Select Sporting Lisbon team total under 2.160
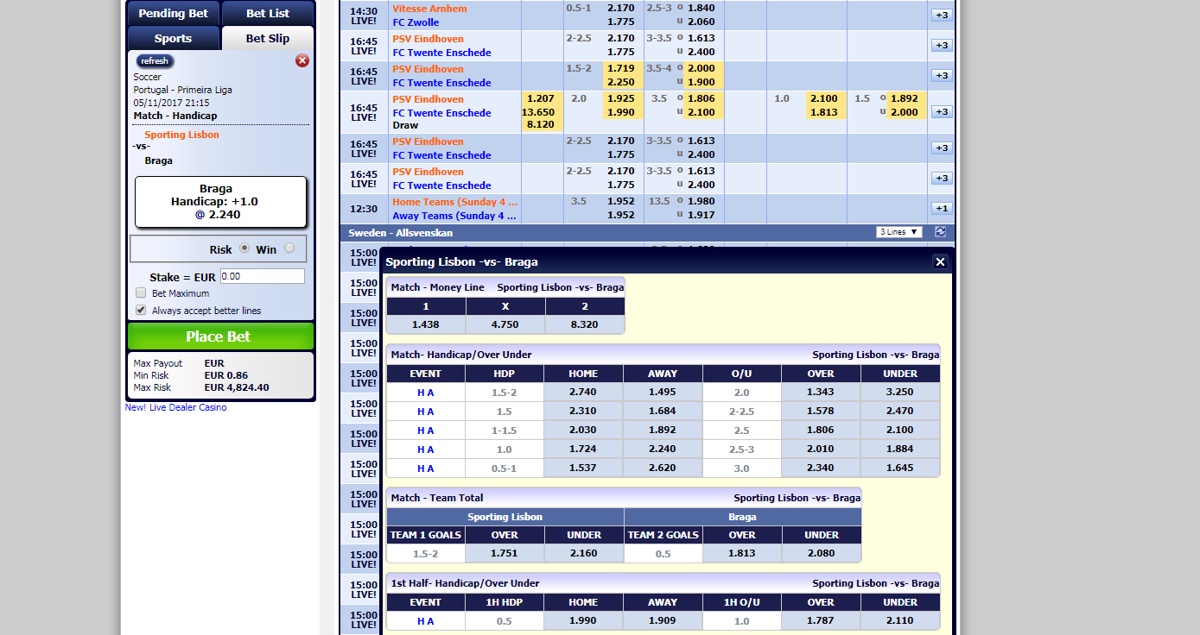1200x635 pixels. [x=584, y=553]
